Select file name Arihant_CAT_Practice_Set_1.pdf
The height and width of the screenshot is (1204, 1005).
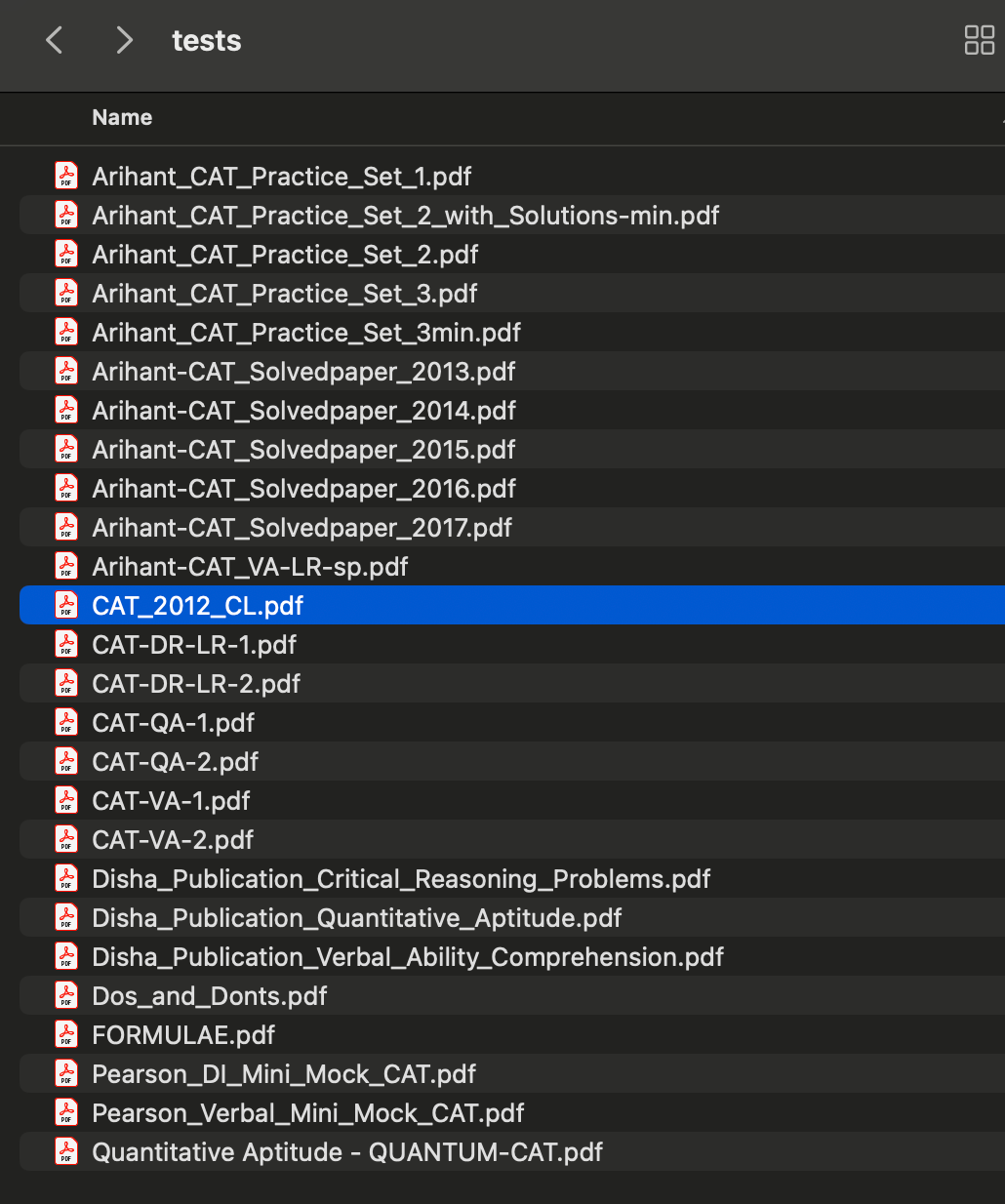(x=282, y=177)
